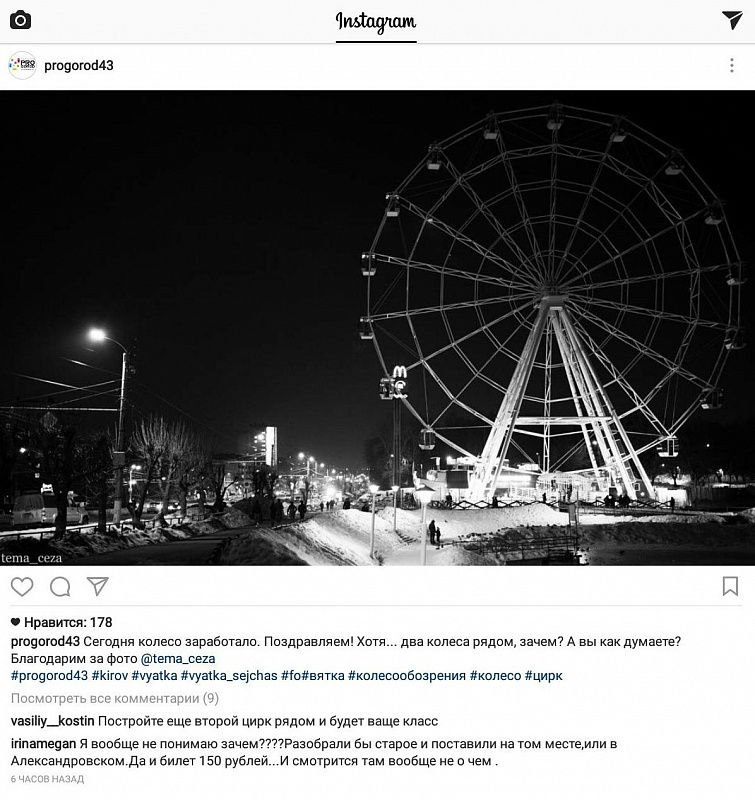Share post via paper plane icon below photo
This screenshot has width=755, height=800.
tap(97, 586)
